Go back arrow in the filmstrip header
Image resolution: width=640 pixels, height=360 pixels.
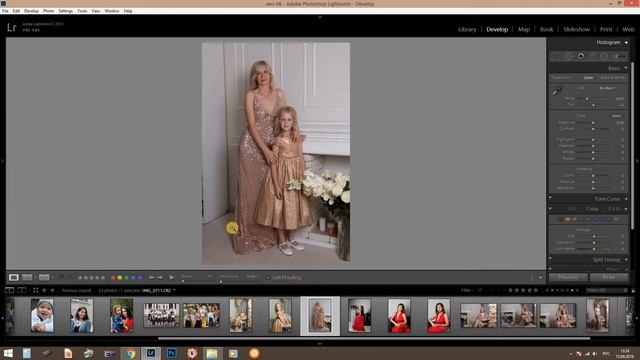(x=44, y=290)
